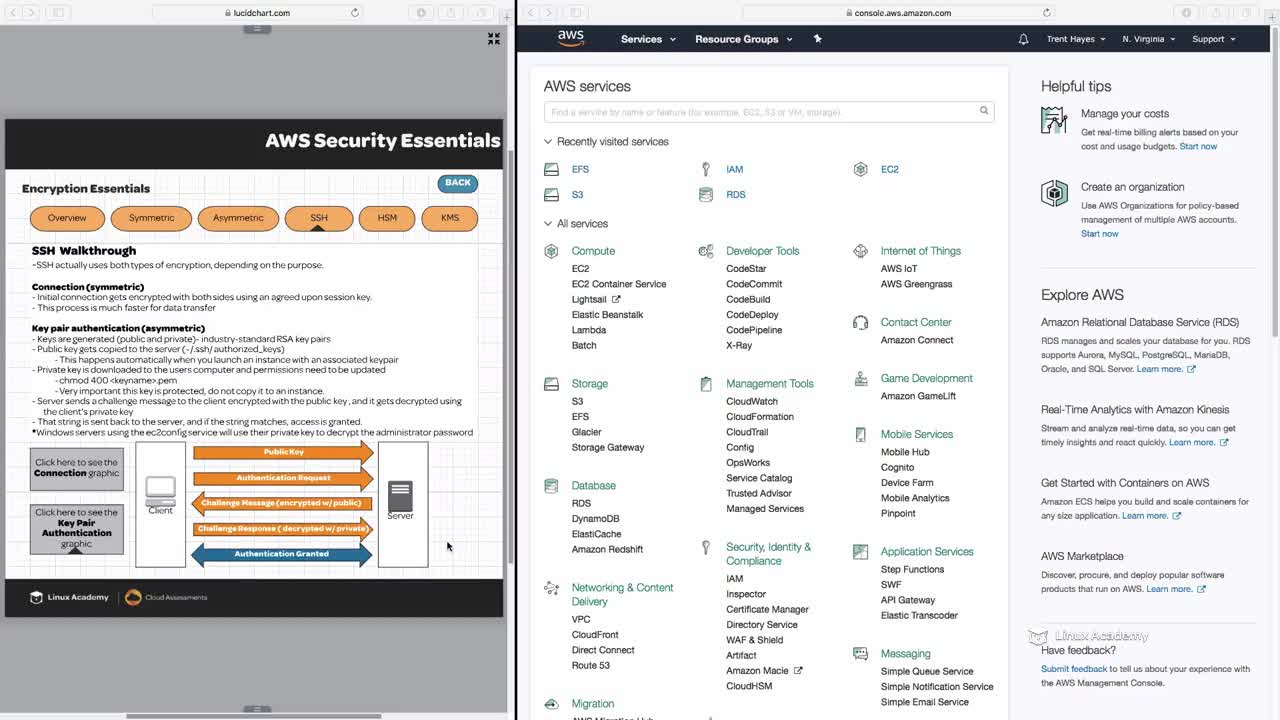Open Amazon Macie under Security
This screenshot has width=1280, height=720.
click(757, 671)
